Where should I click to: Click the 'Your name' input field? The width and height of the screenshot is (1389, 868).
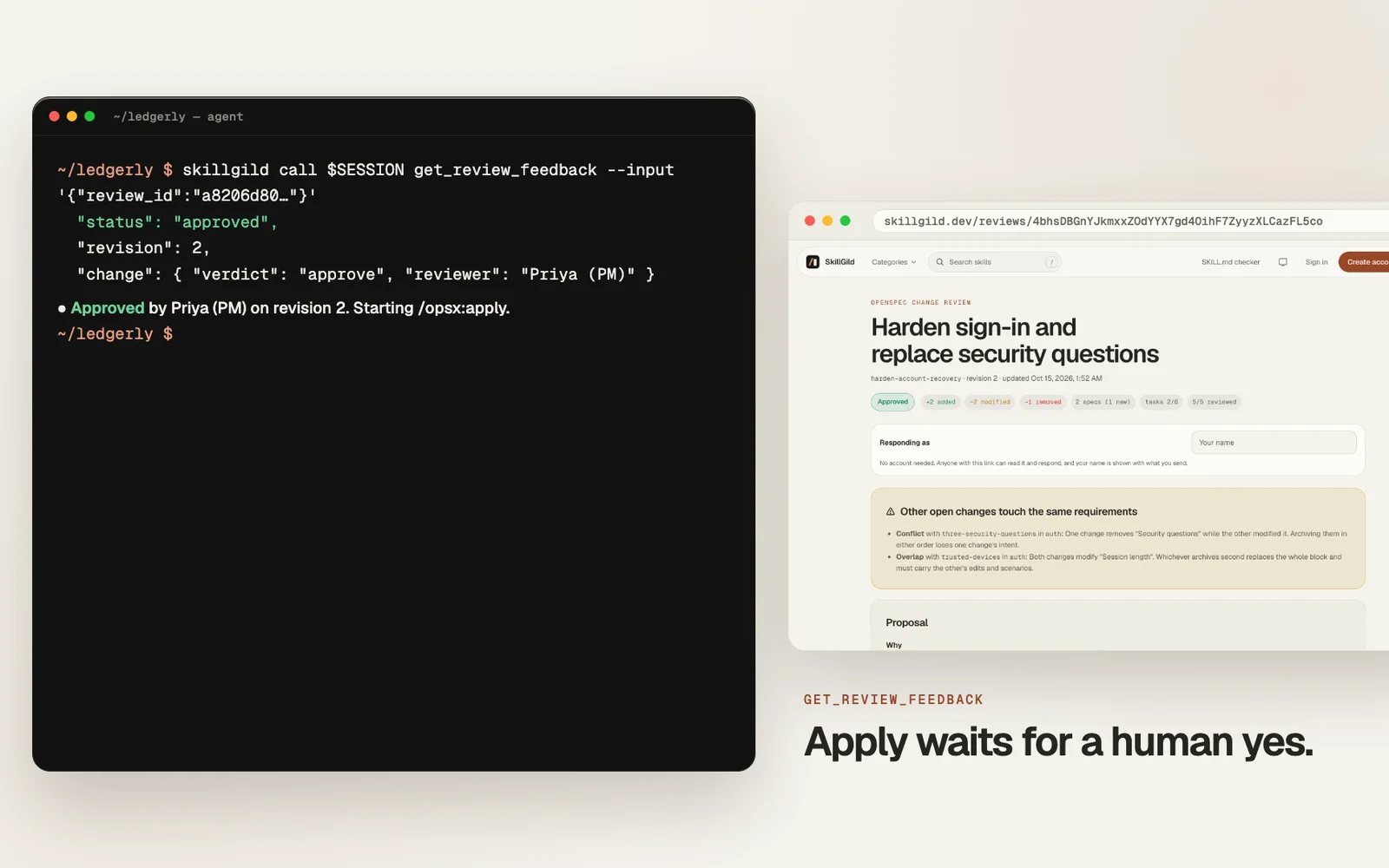(x=1274, y=443)
